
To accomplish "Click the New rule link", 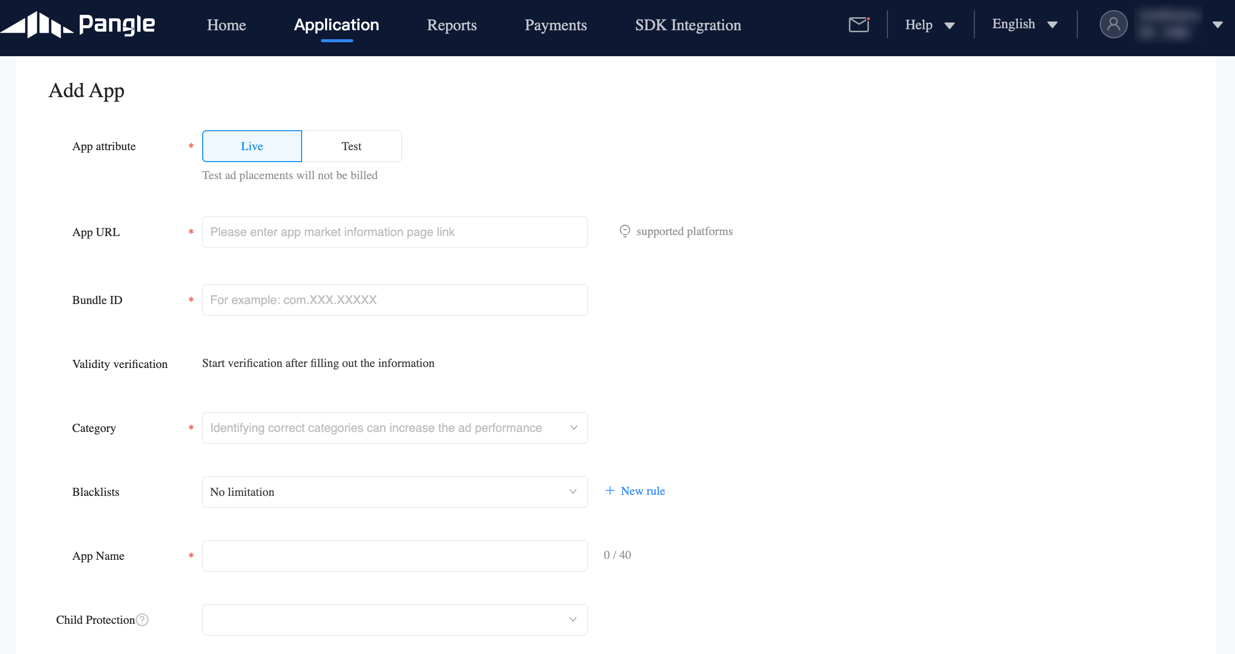I will pyautogui.click(x=635, y=491).
